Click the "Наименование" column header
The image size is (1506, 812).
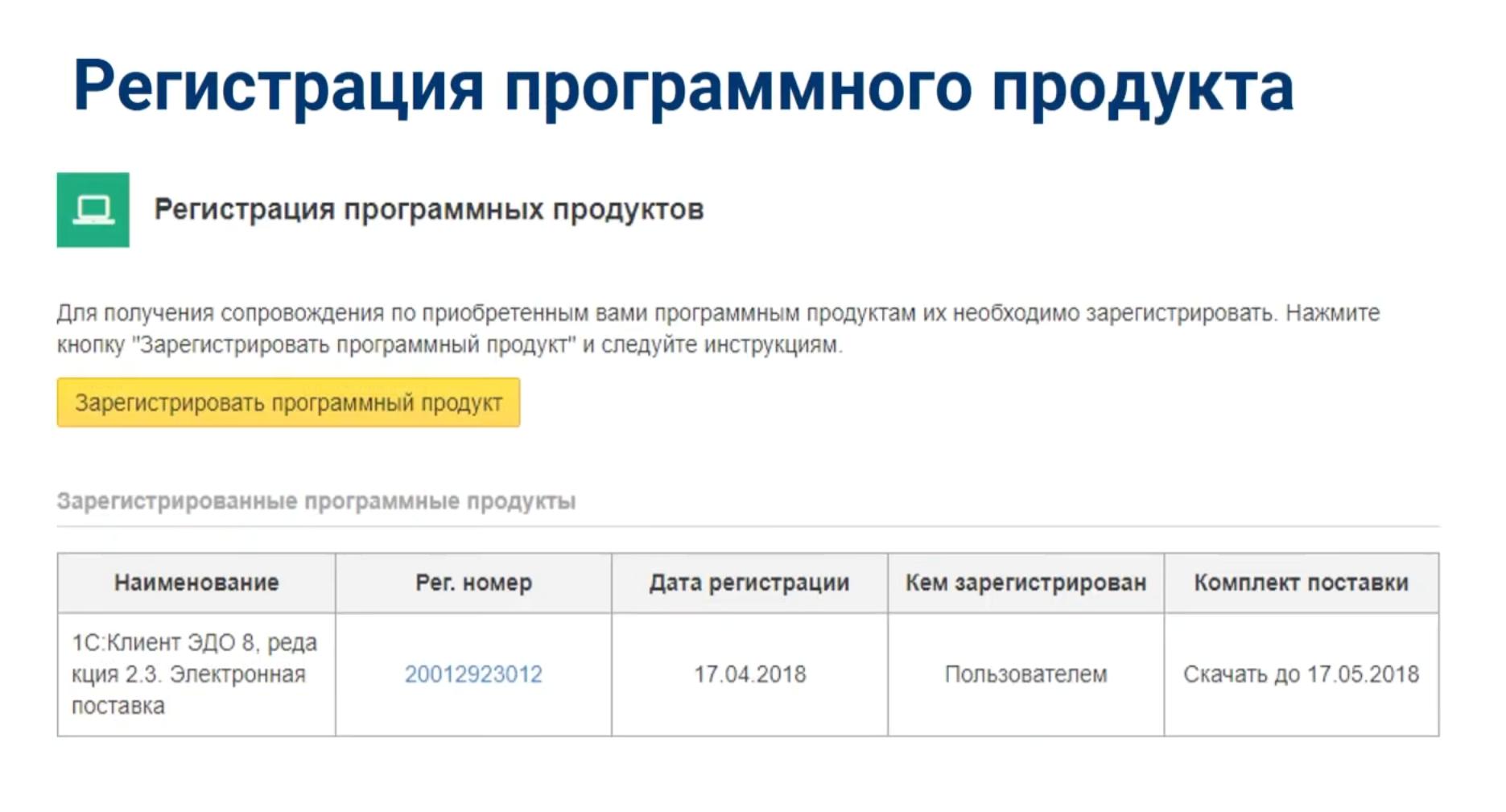coord(196,583)
